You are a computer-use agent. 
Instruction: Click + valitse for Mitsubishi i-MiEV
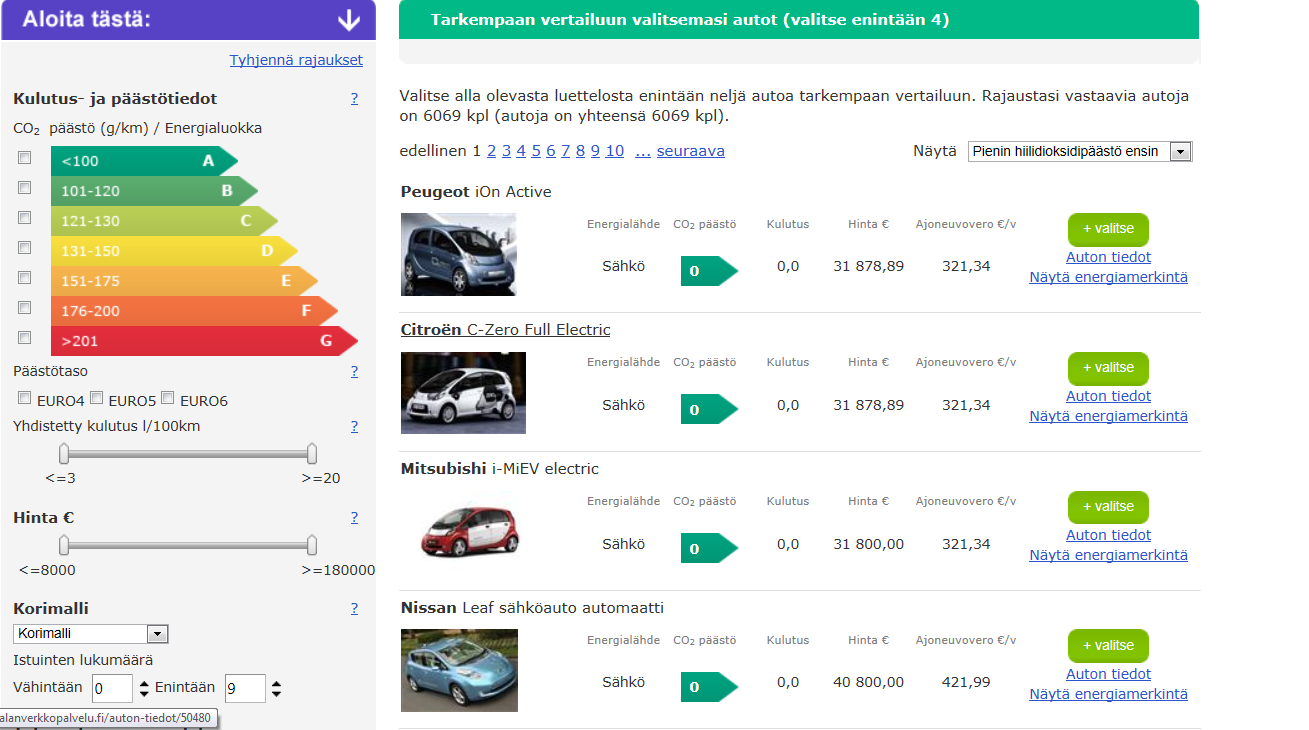point(1108,507)
